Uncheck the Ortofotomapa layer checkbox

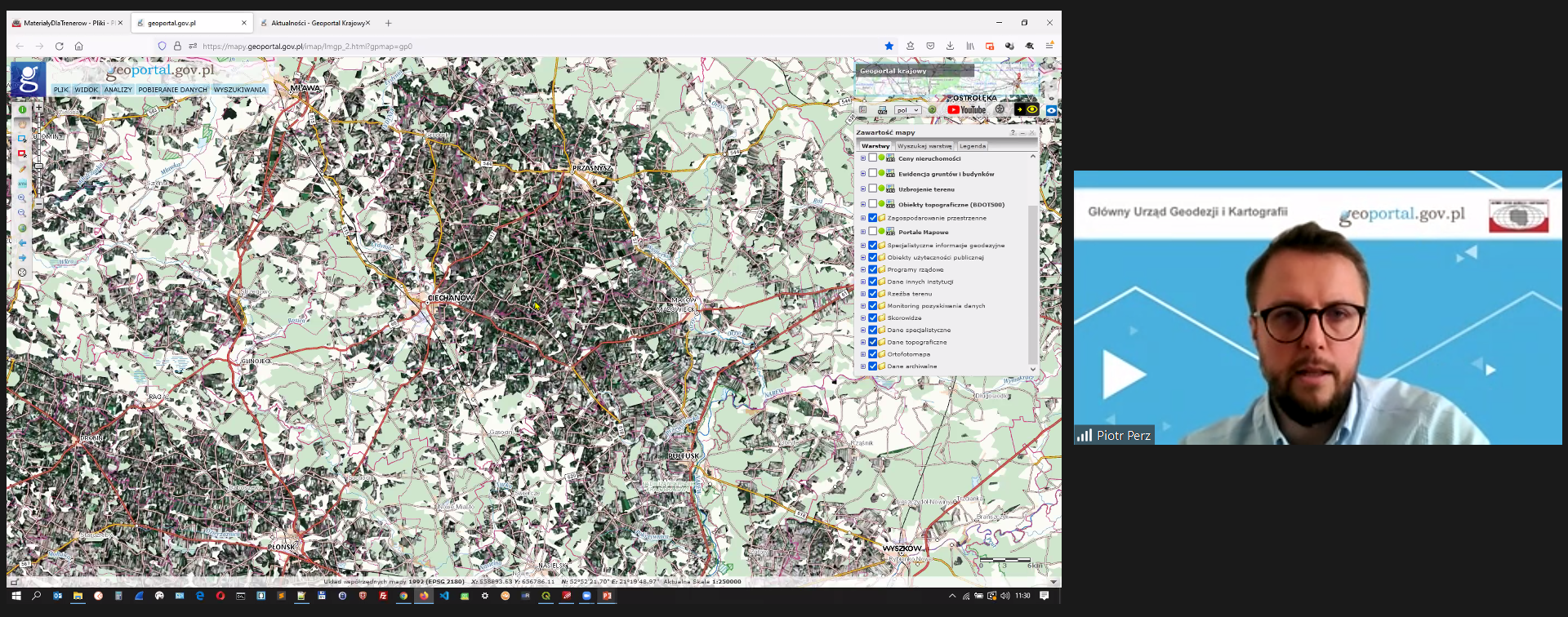pyautogui.click(x=872, y=354)
